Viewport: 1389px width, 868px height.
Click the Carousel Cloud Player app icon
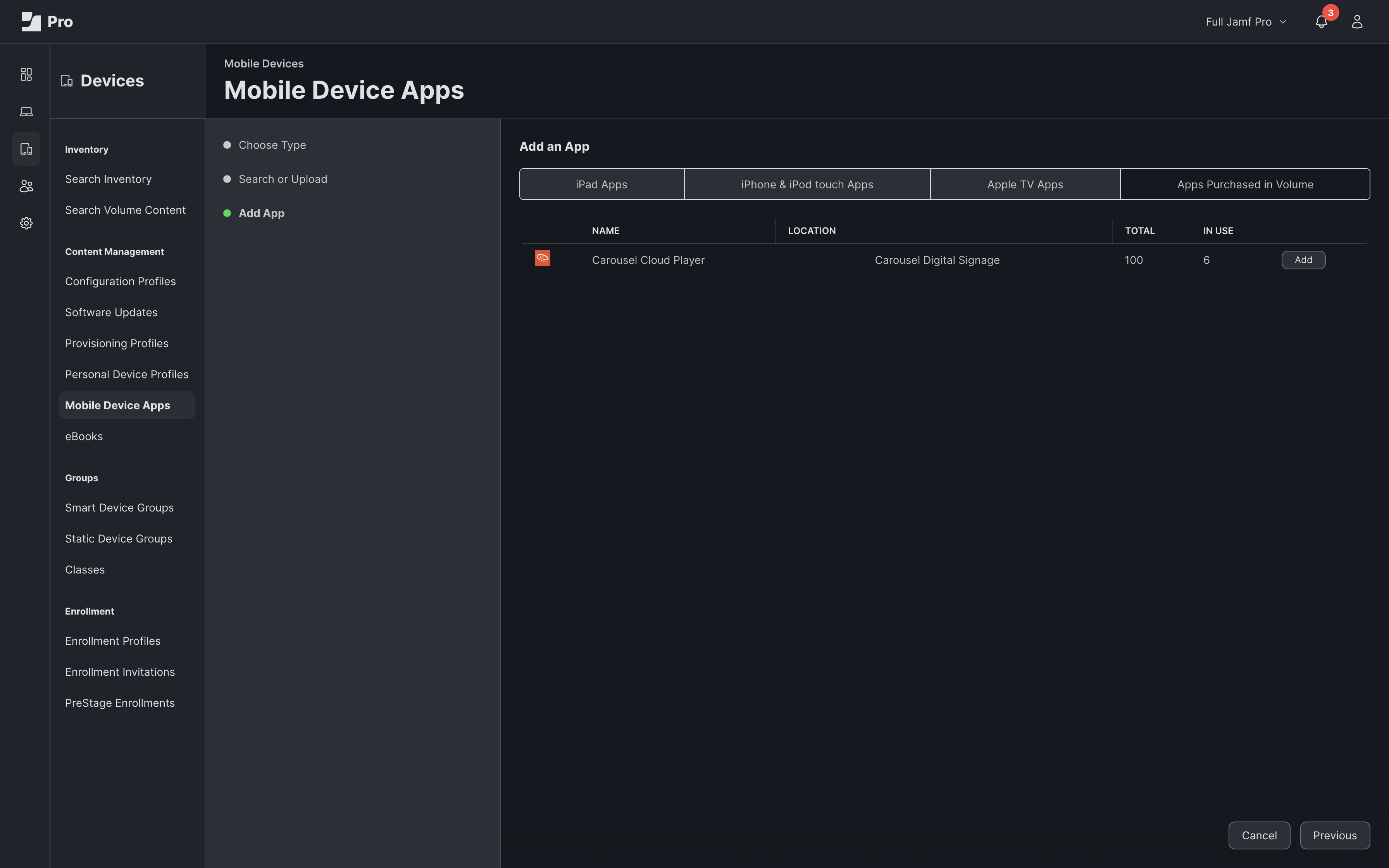click(543, 258)
